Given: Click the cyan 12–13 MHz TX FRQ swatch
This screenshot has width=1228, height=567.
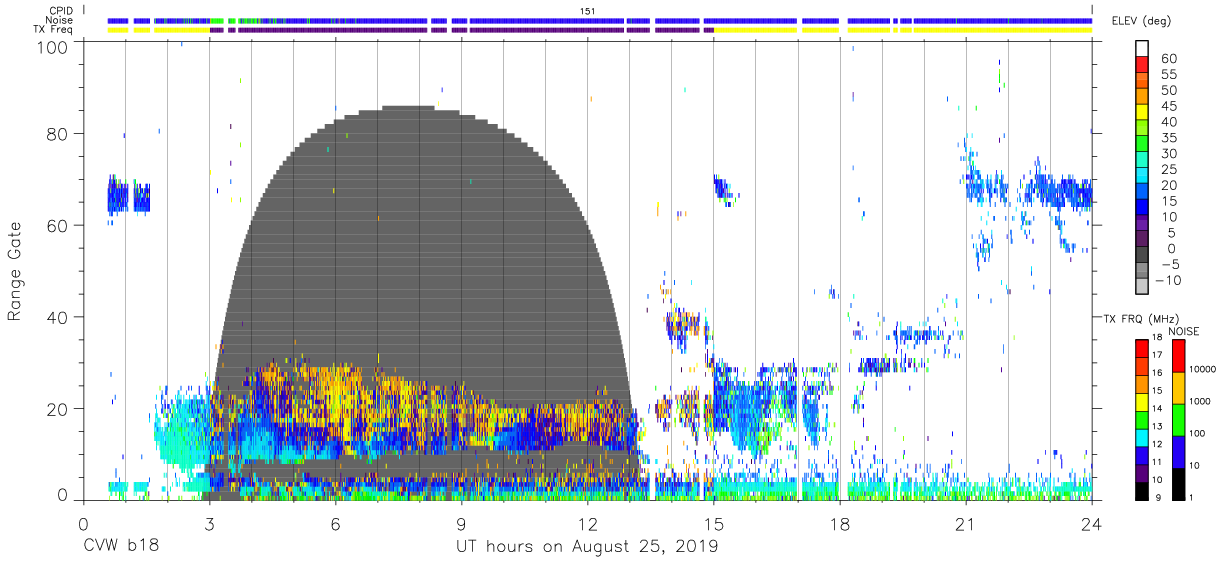Looking at the screenshot, I should [1142, 437].
